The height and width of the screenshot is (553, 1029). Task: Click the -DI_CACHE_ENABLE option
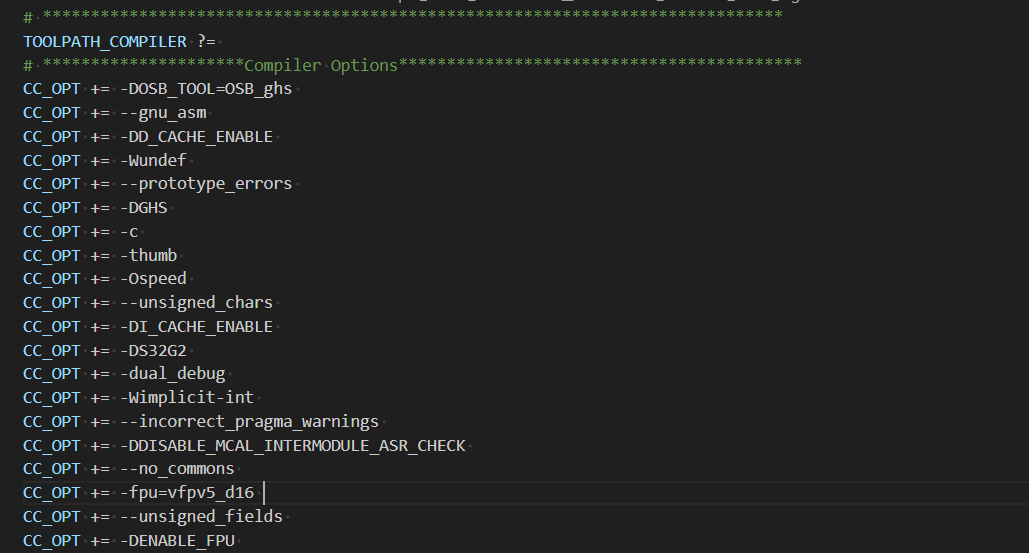[196, 327]
